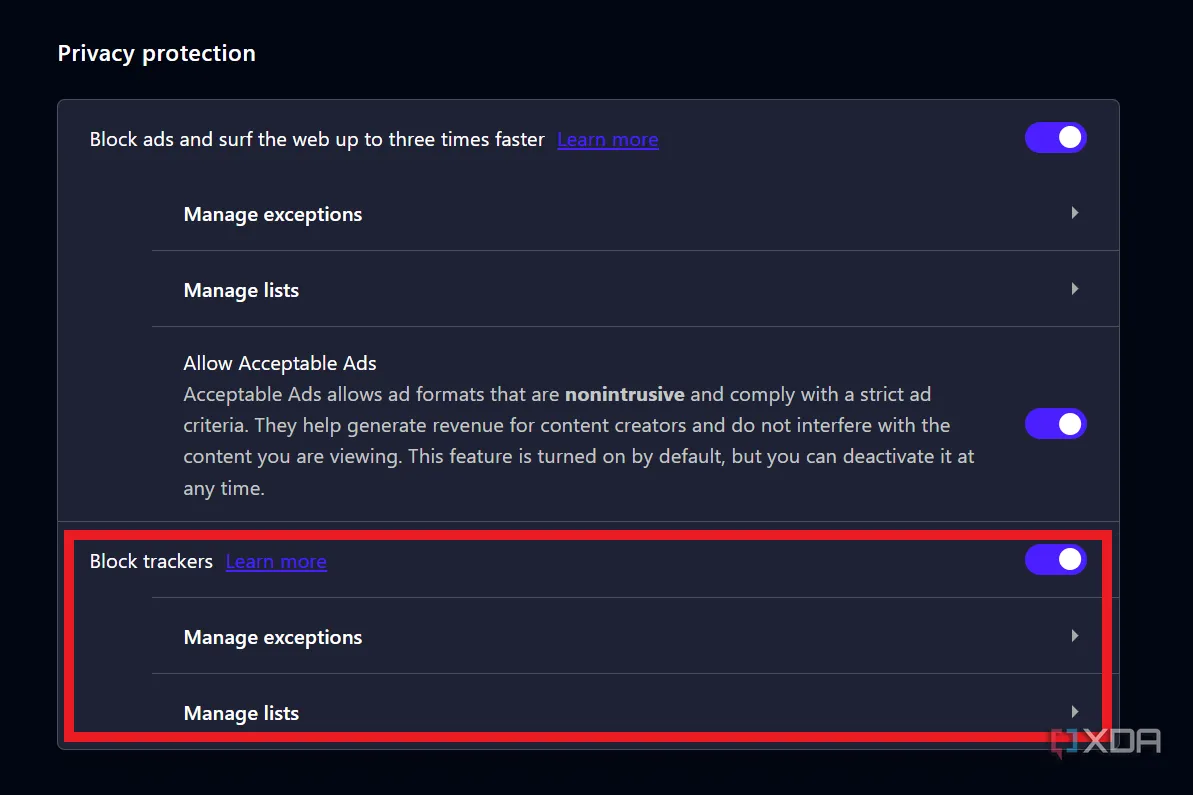1193x795 pixels.
Task: Open Manage lists under Block ads
Action: point(241,291)
